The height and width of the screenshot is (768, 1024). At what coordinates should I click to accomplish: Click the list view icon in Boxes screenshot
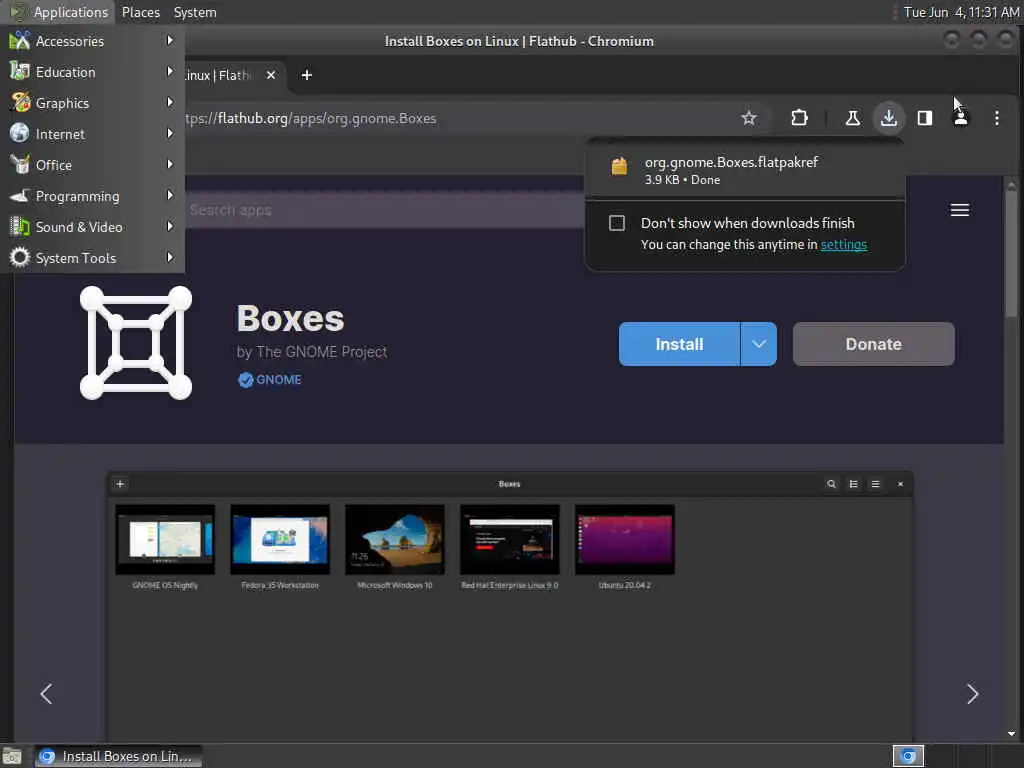pyautogui.click(x=854, y=484)
